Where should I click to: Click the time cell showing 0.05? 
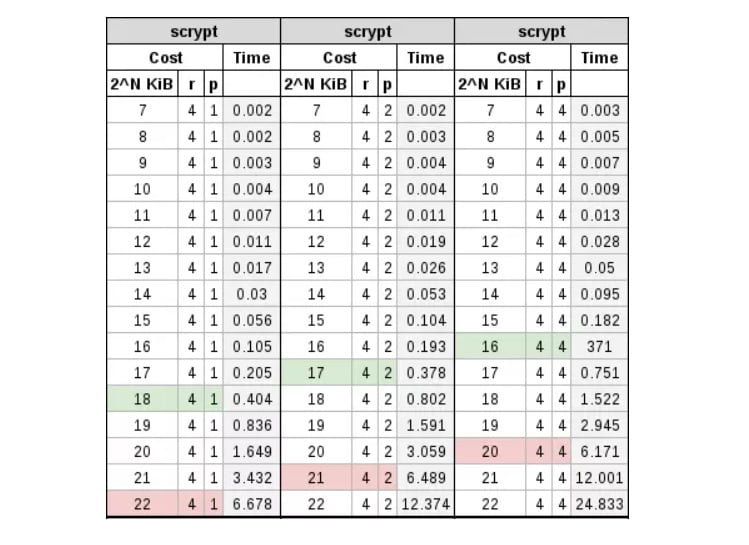600,268
